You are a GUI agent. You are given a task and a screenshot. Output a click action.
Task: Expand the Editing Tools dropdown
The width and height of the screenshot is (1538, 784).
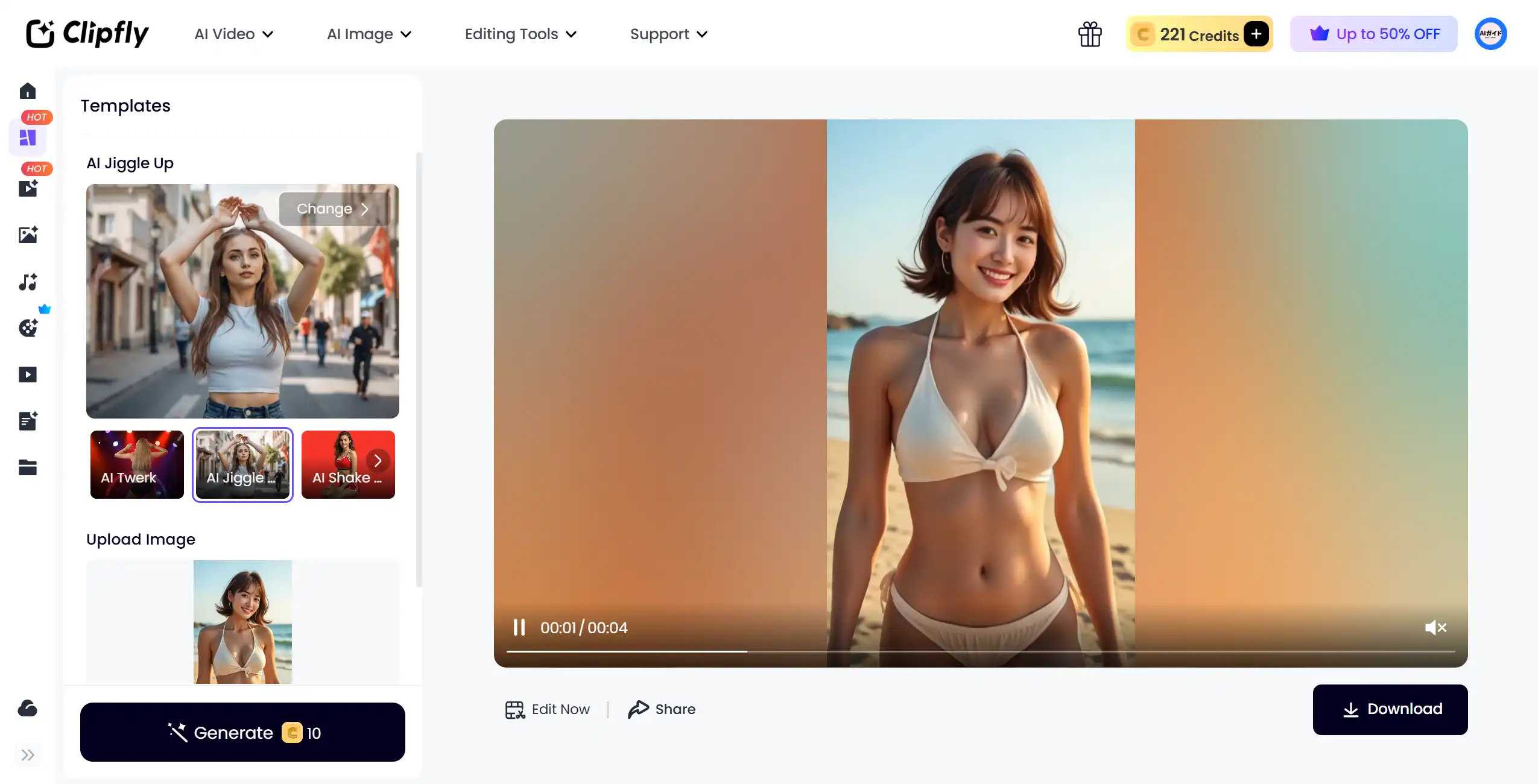tap(520, 34)
